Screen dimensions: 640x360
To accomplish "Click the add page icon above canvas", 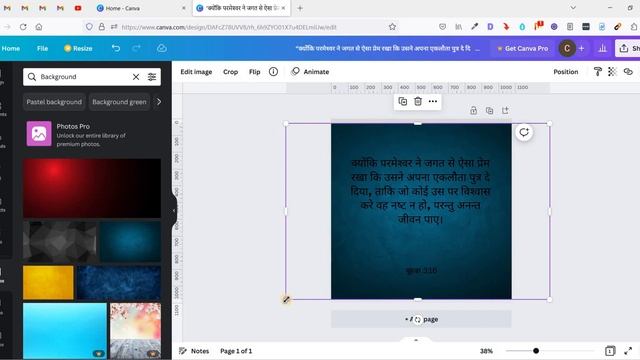I will 505,111.
